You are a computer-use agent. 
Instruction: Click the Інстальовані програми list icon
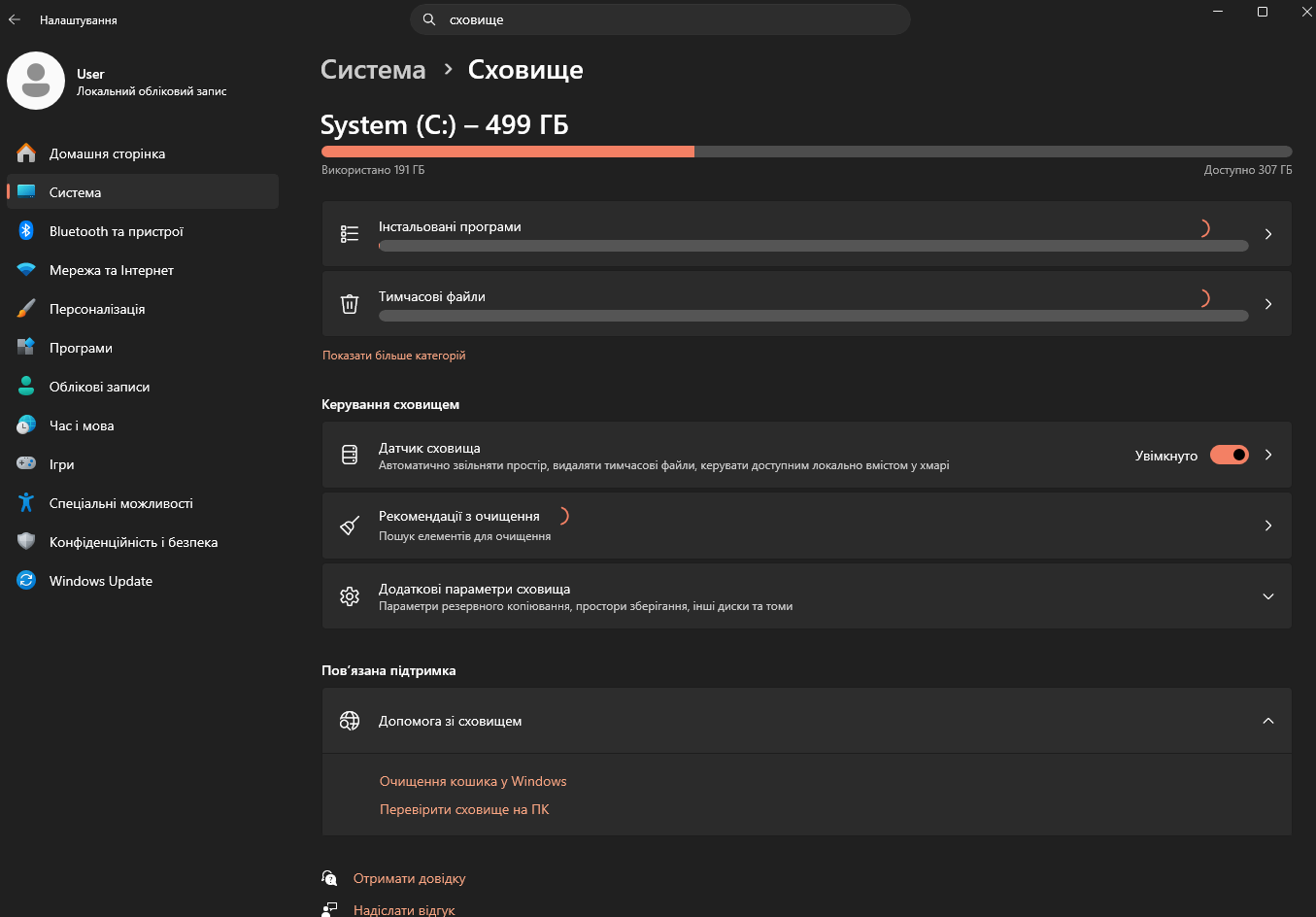pyautogui.click(x=350, y=234)
